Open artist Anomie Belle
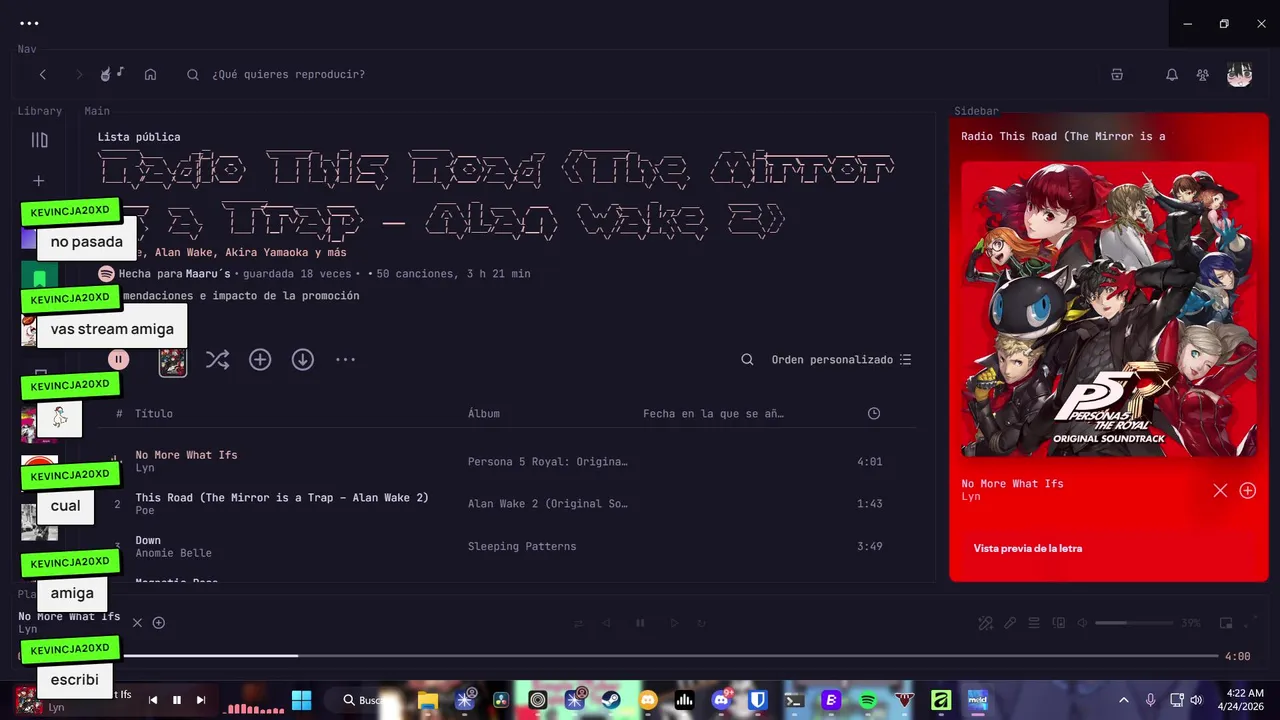This screenshot has width=1280, height=720. click(x=174, y=553)
